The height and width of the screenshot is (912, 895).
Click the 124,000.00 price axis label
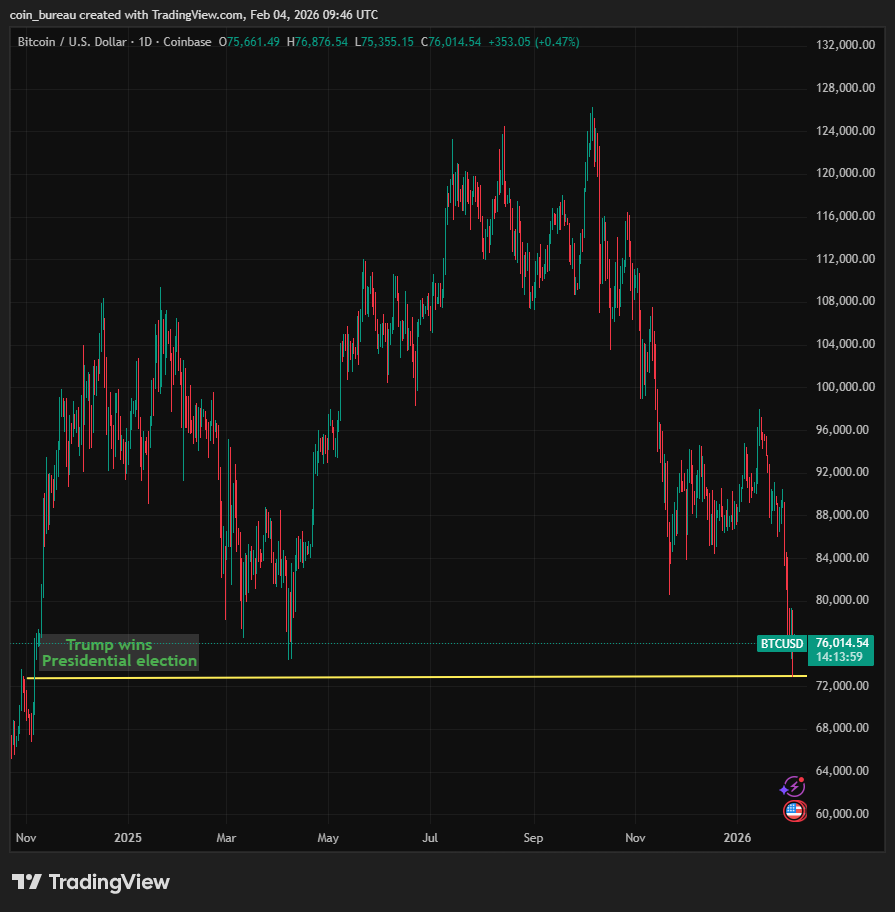click(845, 130)
